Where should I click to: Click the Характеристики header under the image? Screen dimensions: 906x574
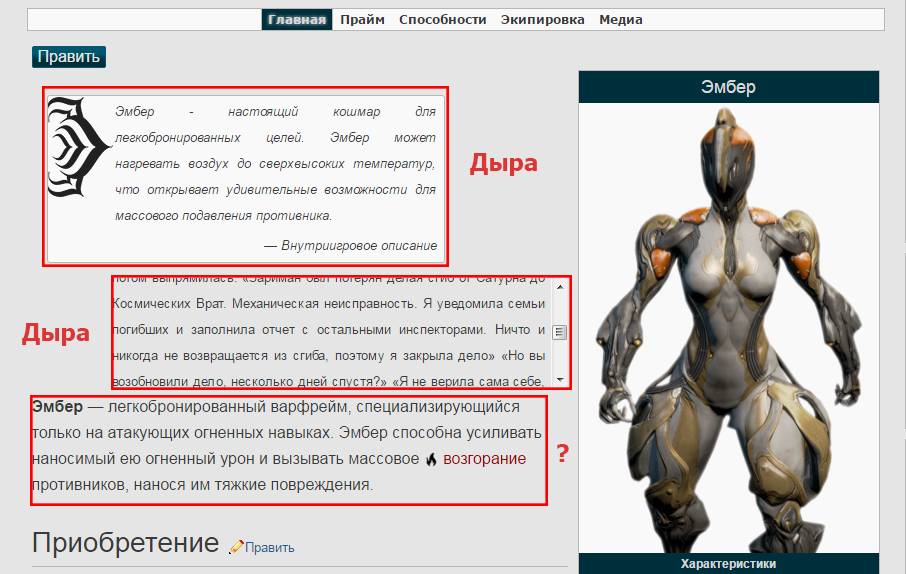click(x=729, y=564)
